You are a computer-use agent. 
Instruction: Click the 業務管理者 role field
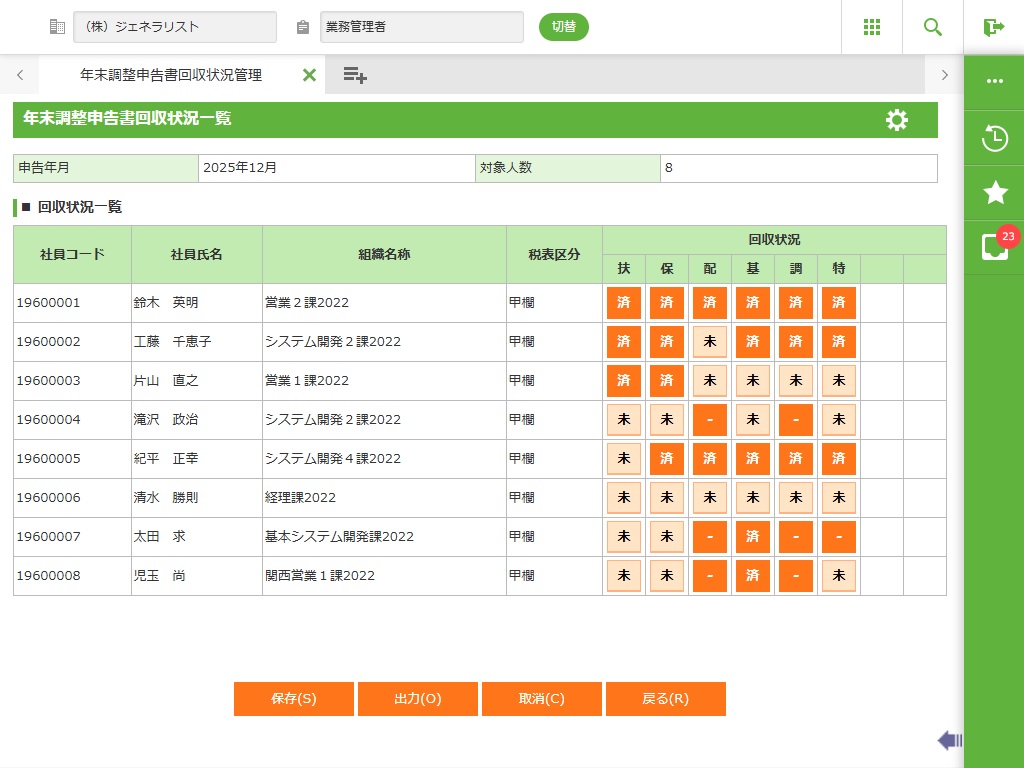[421, 27]
